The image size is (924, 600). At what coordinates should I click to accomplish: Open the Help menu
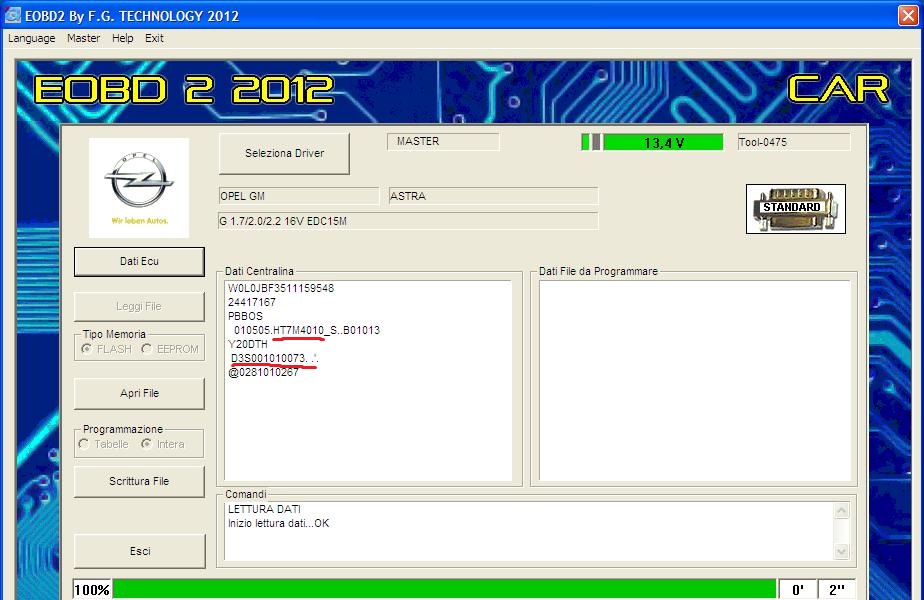tap(123, 38)
